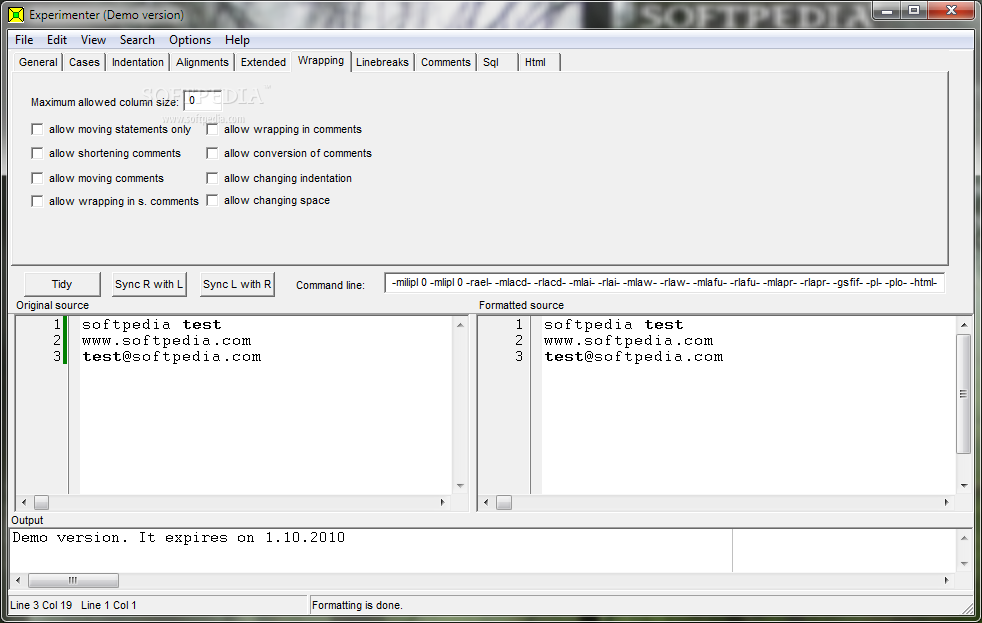Enable allow moving comments
The image size is (982, 623).
coord(37,178)
